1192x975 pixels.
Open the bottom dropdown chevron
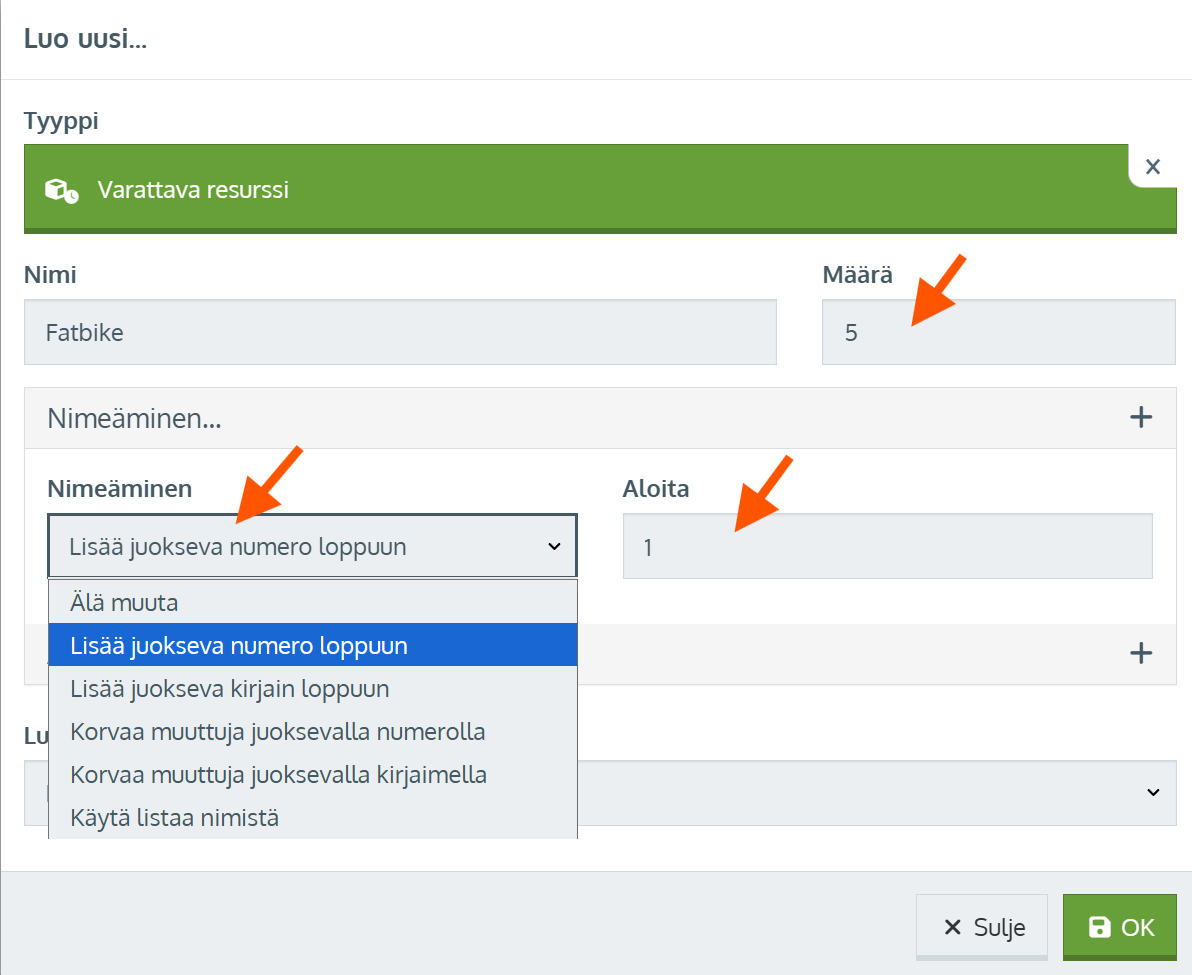1152,792
